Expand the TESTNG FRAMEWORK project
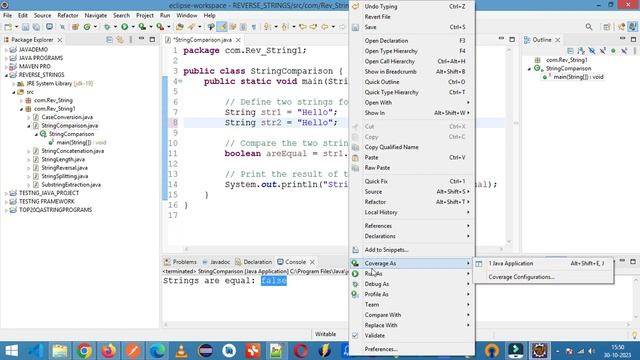The height and width of the screenshot is (360, 640). pos(6,202)
